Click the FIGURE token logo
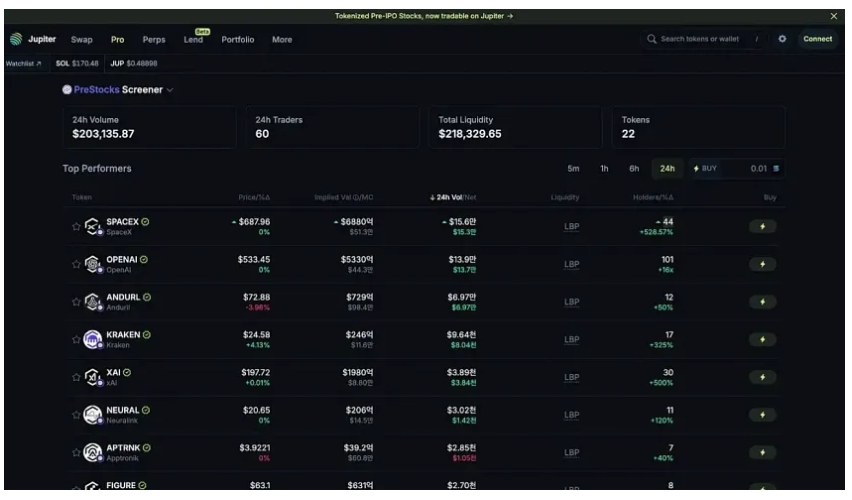Viewport: 852px width, 500px height. pos(93,485)
